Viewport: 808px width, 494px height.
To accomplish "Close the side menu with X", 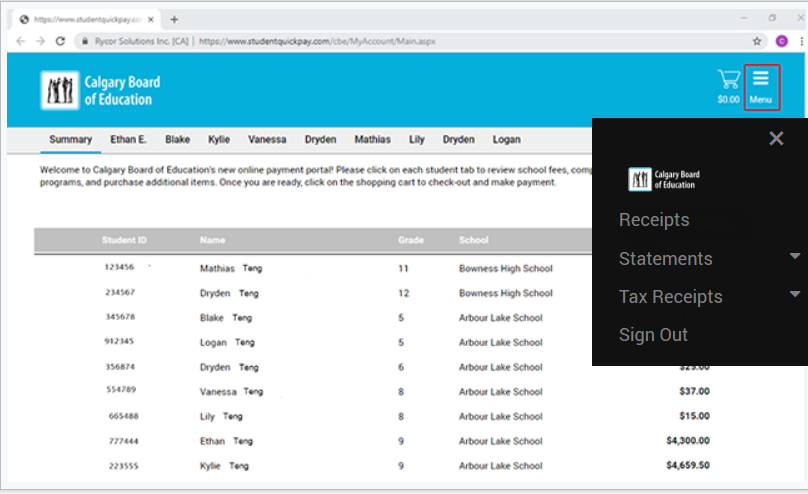I will [776, 139].
